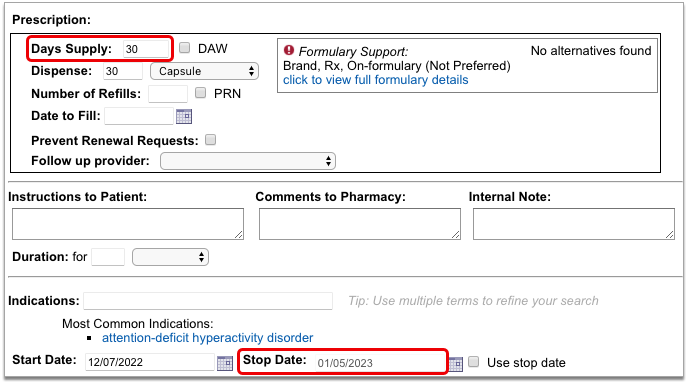Screen dimensions: 687x382
Task: Click the red Formulary Support alert icon
Action: [x=289, y=50]
